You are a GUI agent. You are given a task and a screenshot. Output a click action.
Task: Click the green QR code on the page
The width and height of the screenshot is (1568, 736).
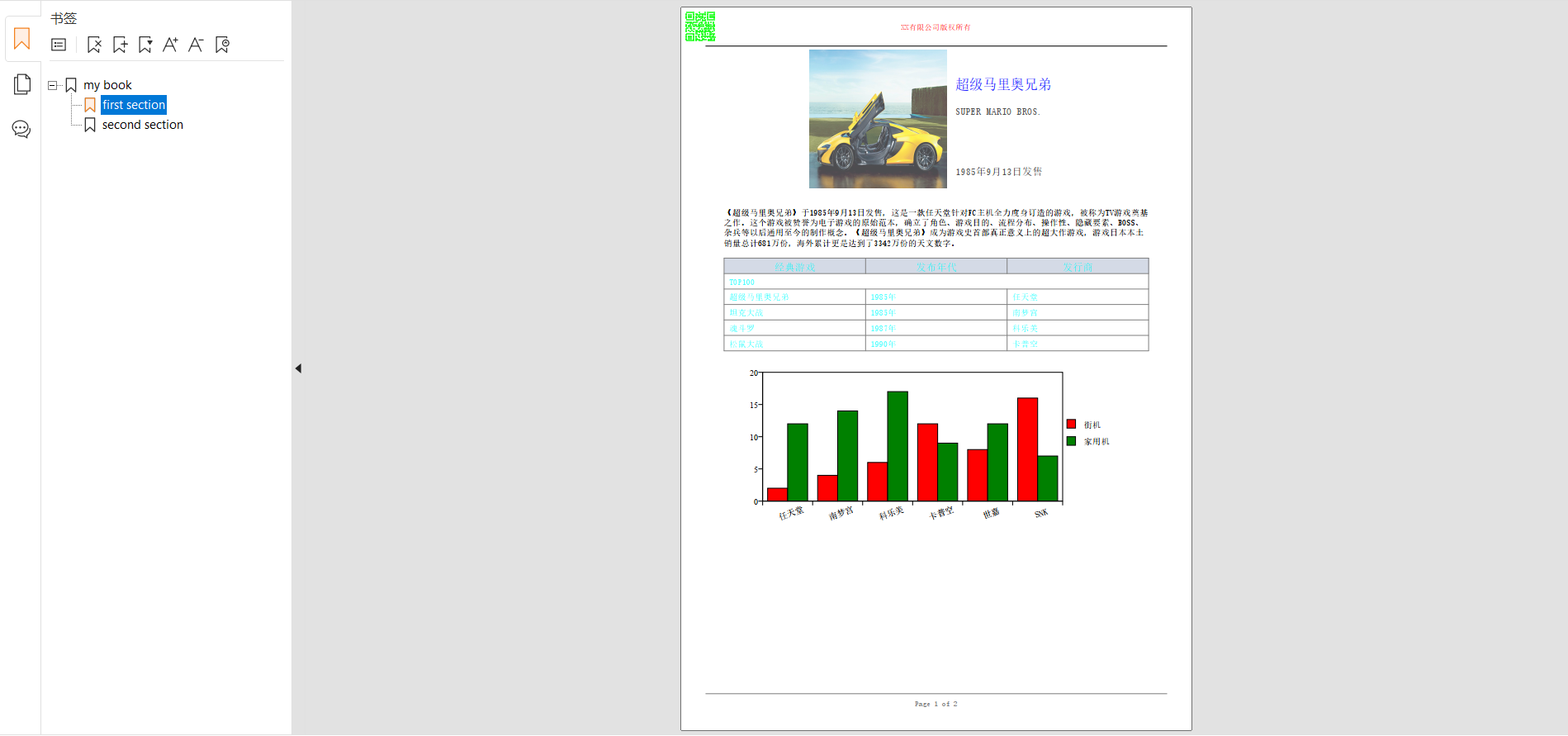click(700, 26)
